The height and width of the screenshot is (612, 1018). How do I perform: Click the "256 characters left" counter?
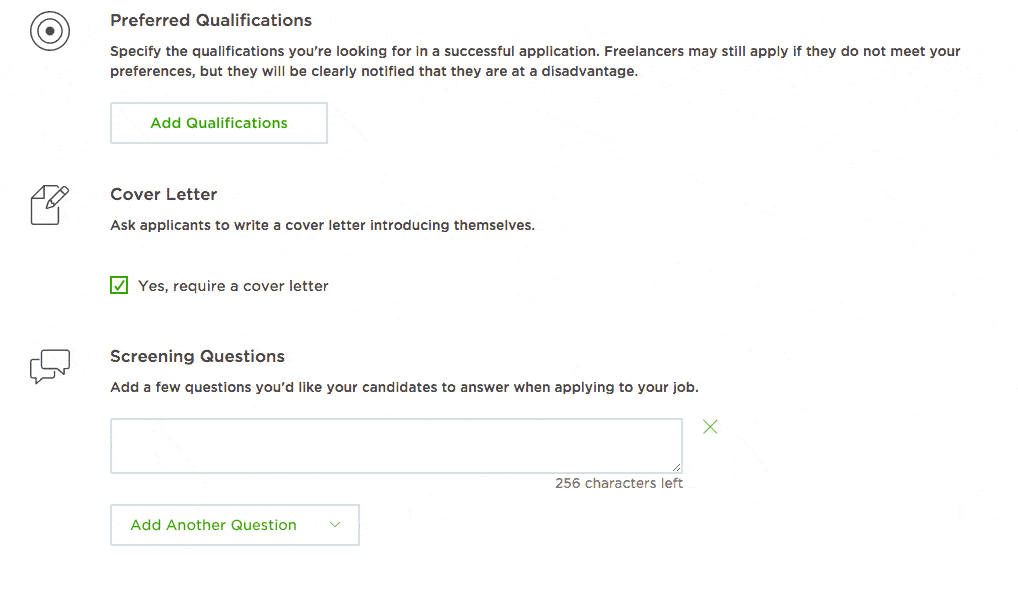click(x=619, y=483)
